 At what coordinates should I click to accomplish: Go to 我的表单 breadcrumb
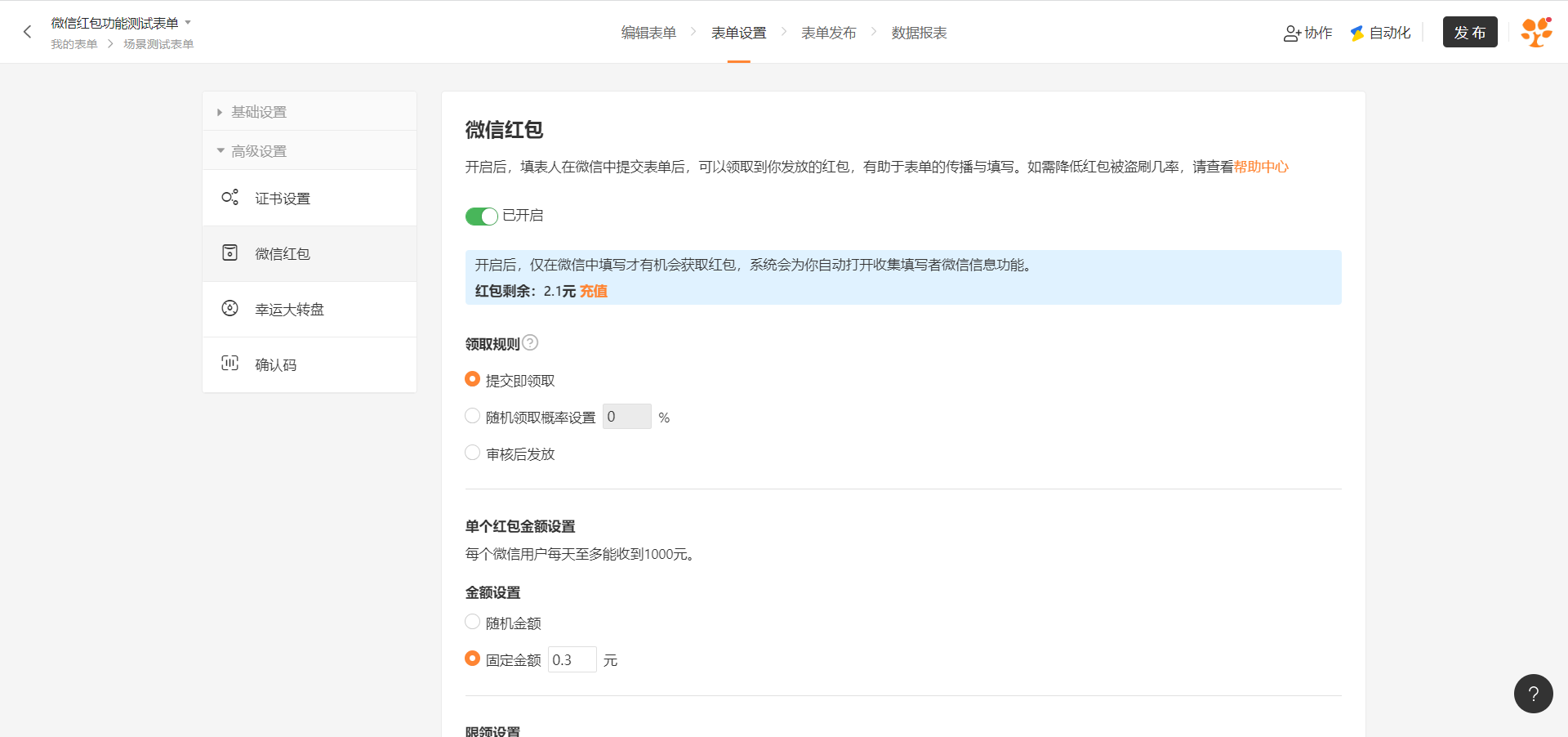click(x=73, y=44)
